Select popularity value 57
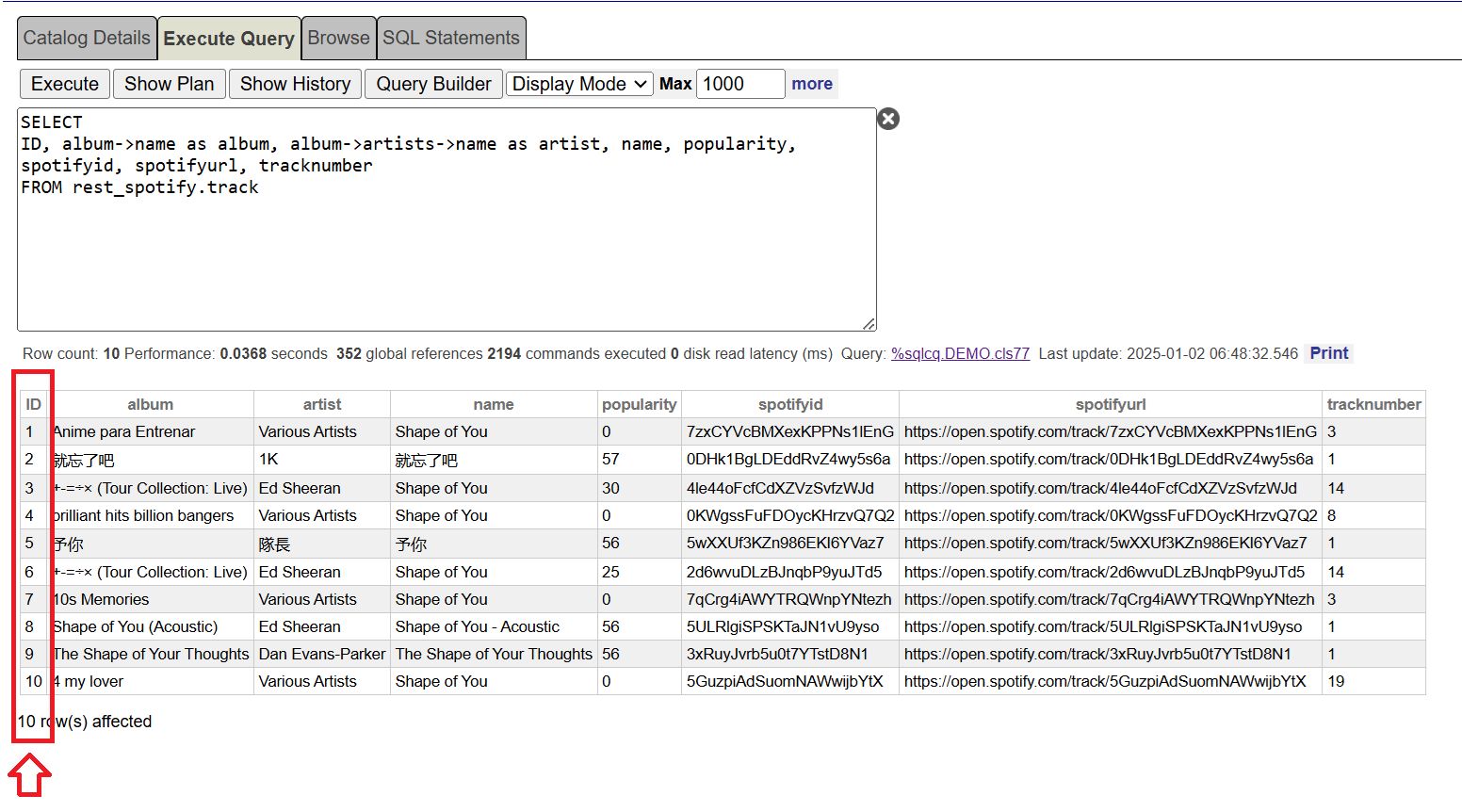The height and width of the screenshot is (812, 1462). [x=640, y=460]
